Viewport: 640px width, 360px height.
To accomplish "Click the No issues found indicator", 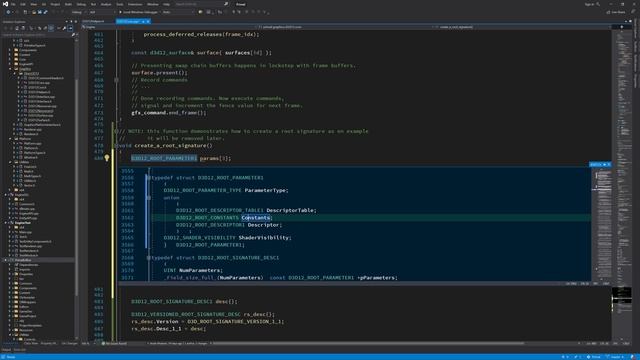I will (x=115, y=344).
